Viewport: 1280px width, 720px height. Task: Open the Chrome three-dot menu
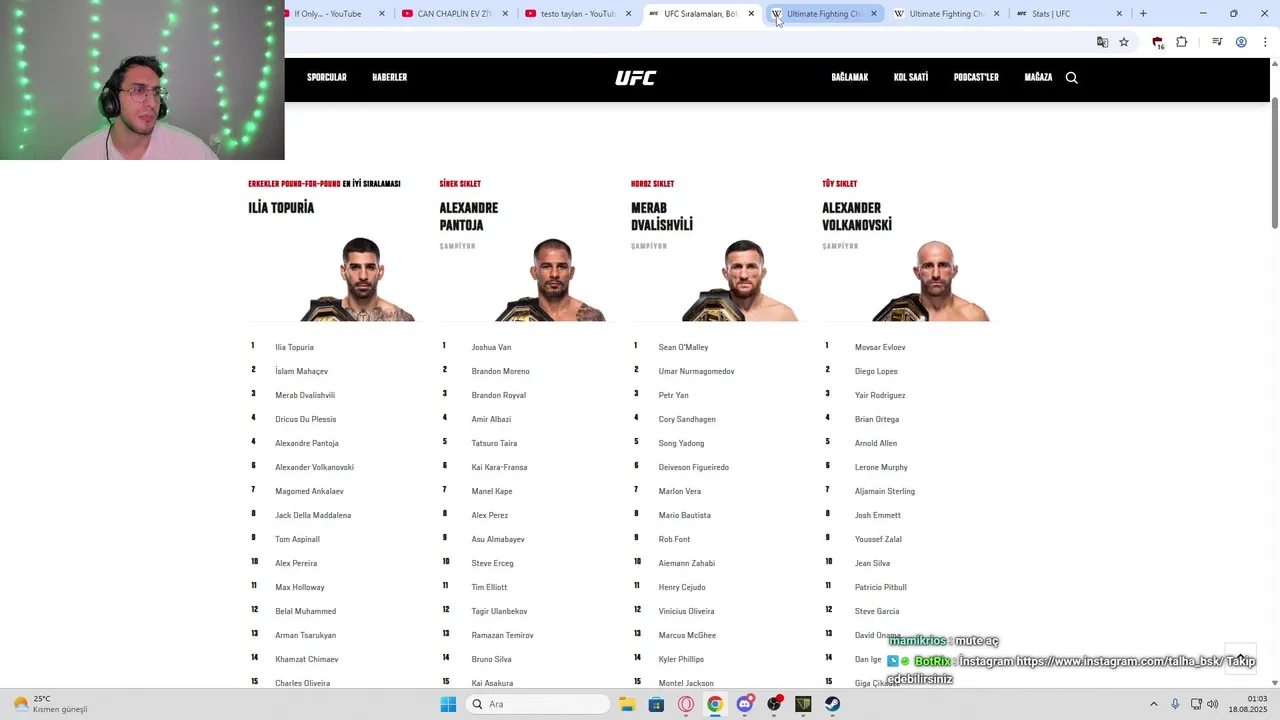1265,42
